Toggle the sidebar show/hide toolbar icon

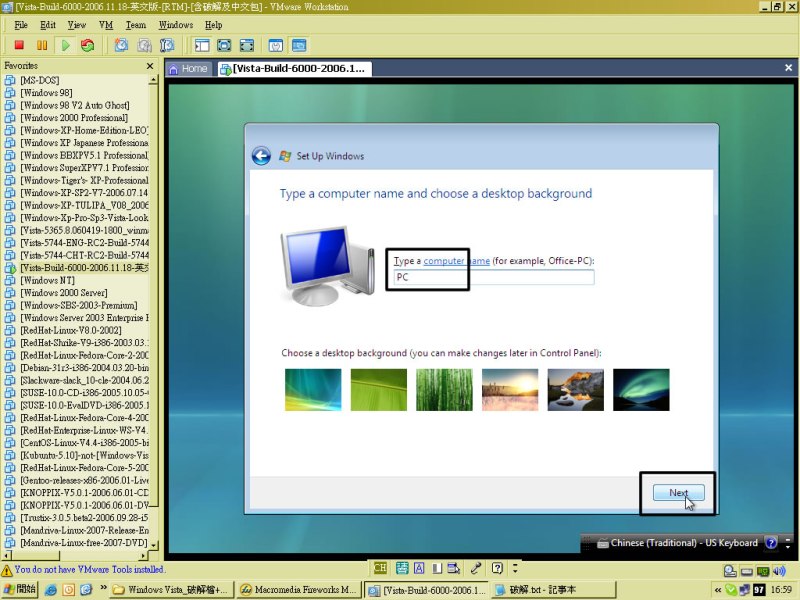202,45
